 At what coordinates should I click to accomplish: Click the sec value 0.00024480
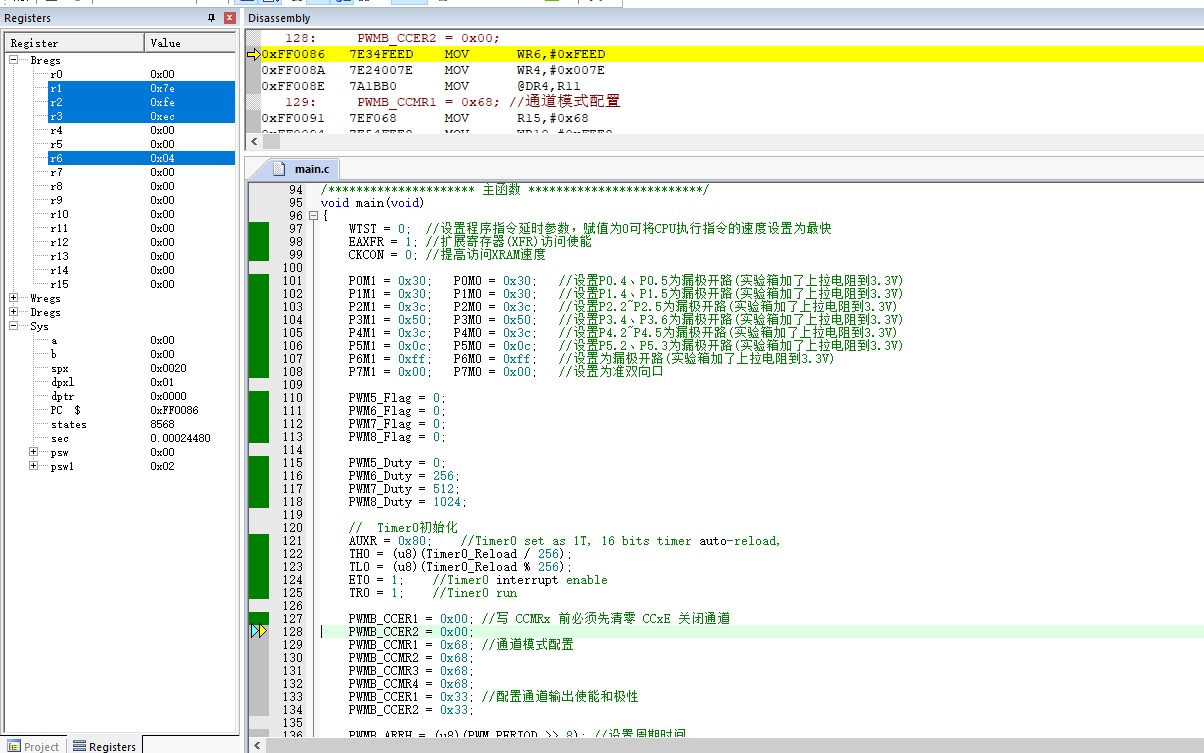click(x=180, y=438)
